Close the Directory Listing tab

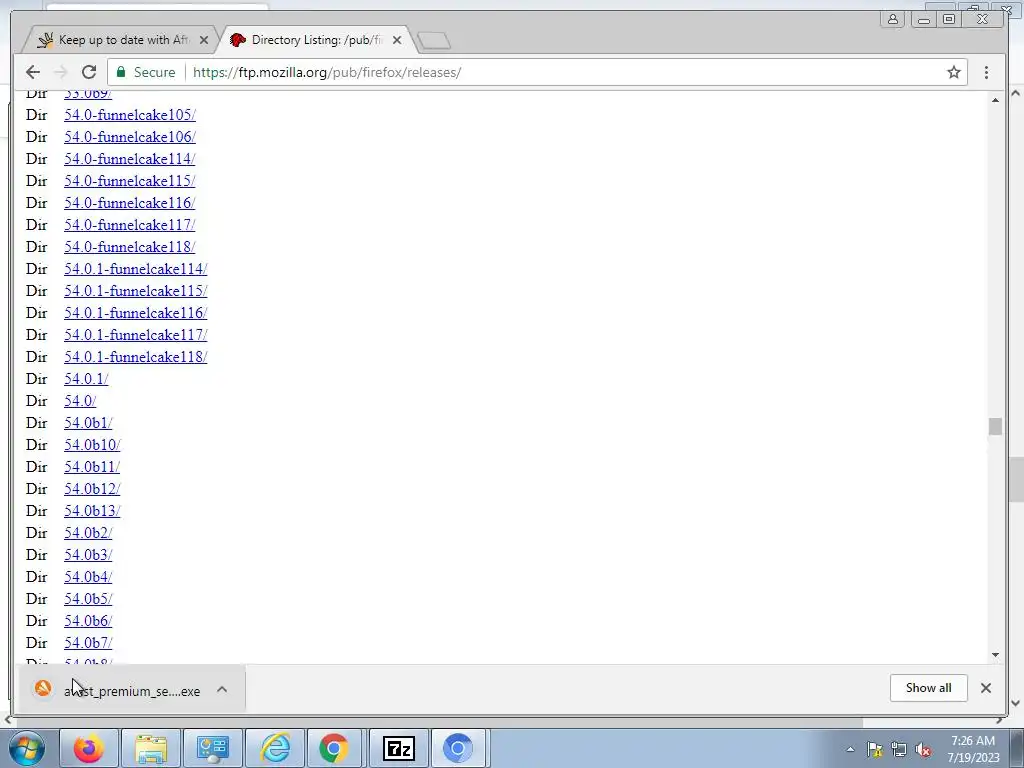(x=396, y=40)
